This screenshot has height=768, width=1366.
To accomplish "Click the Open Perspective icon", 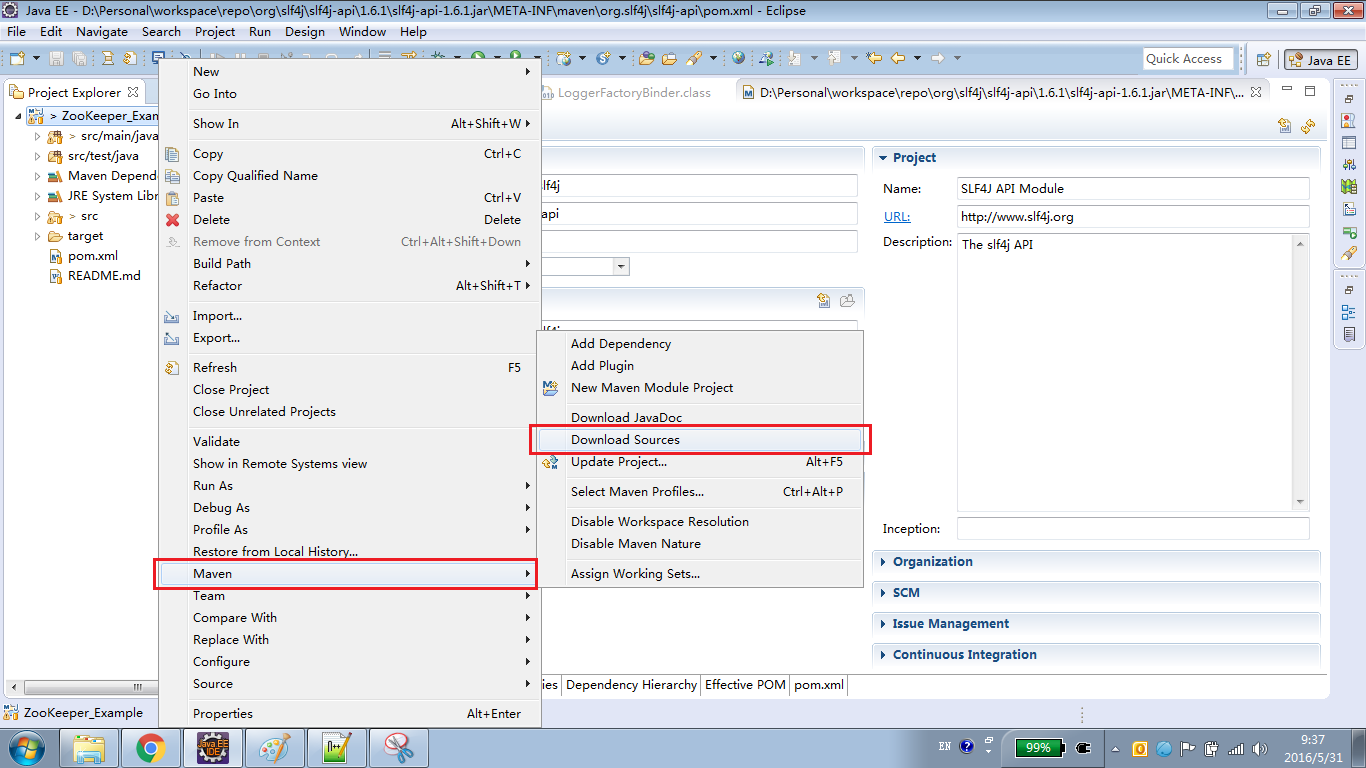I will [1263, 60].
